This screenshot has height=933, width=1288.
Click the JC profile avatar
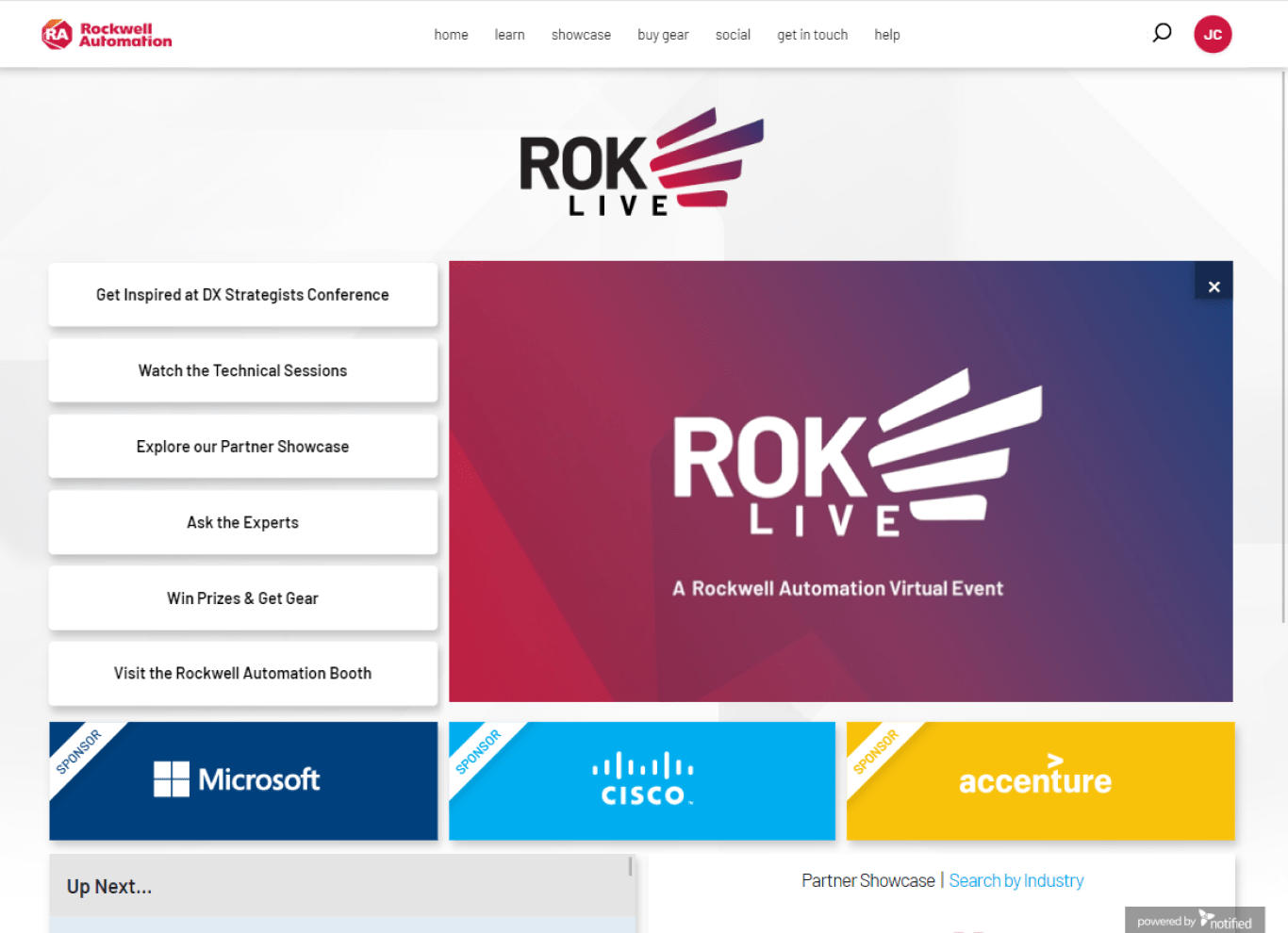point(1213,34)
